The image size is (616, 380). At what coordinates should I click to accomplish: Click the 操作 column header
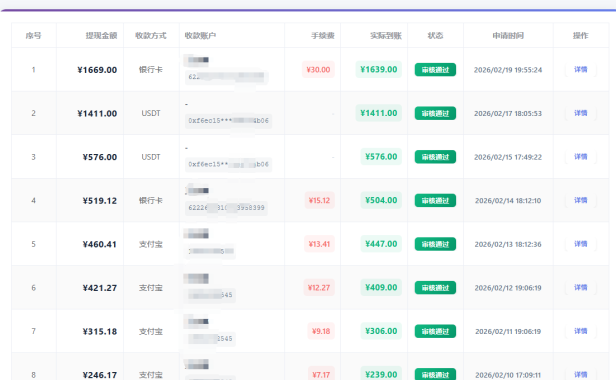click(581, 36)
